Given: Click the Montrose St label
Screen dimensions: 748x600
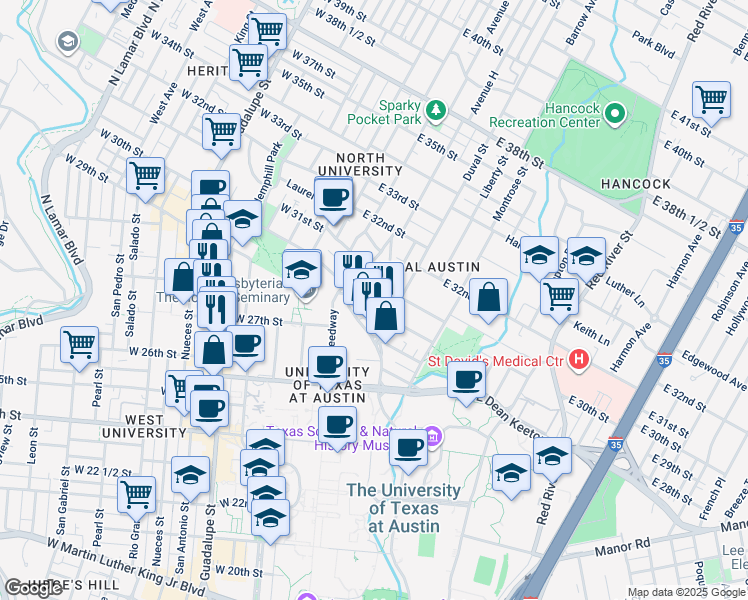Looking at the screenshot, I should pyautogui.click(x=511, y=194).
